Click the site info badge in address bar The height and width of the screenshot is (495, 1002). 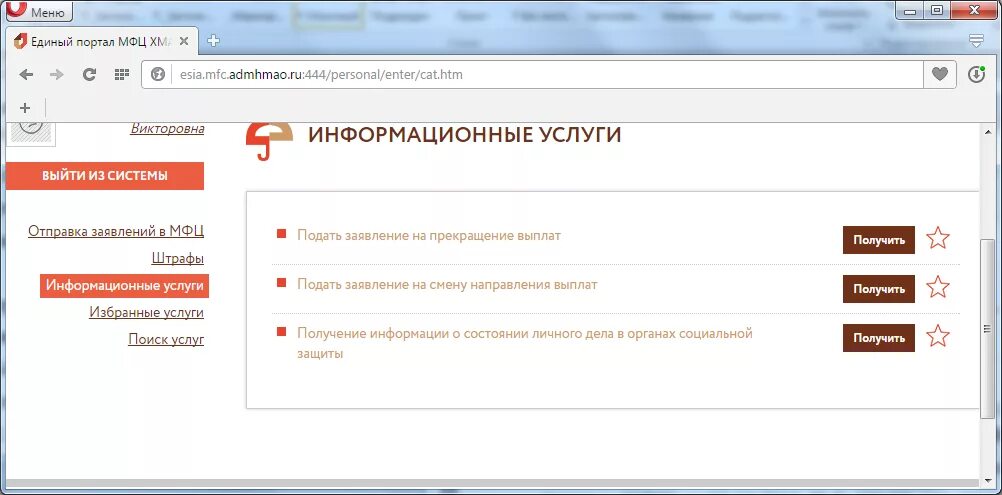coord(158,75)
